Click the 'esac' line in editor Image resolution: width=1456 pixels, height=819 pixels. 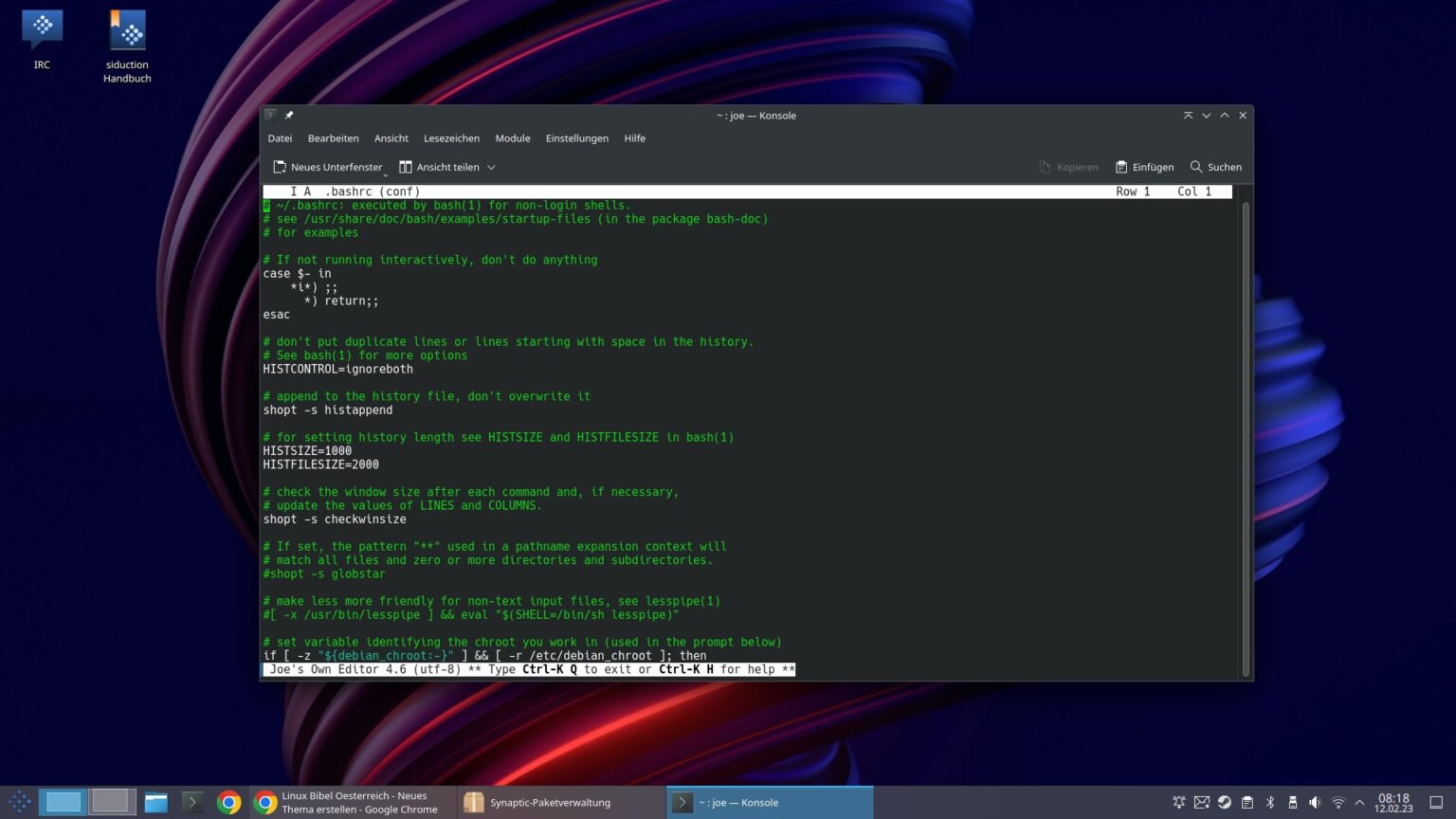click(x=276, y=314)
